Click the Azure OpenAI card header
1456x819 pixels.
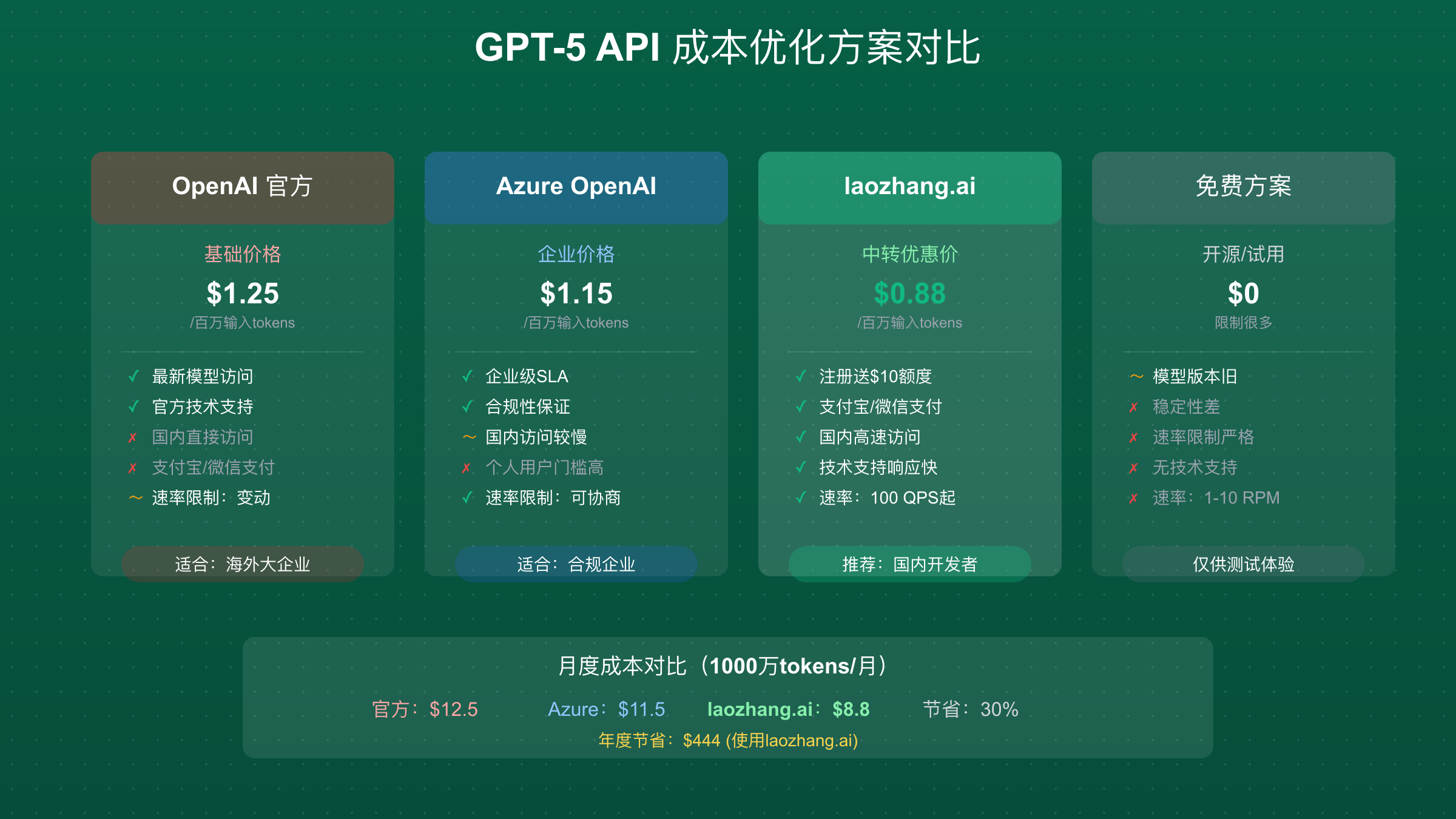(576, 187)
